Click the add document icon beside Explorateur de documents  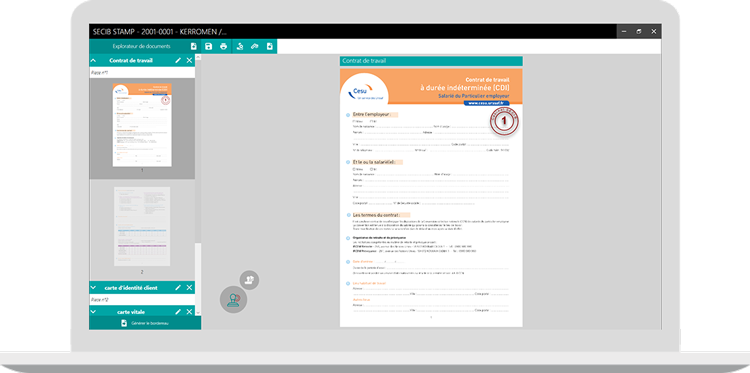tap(193, 46)
